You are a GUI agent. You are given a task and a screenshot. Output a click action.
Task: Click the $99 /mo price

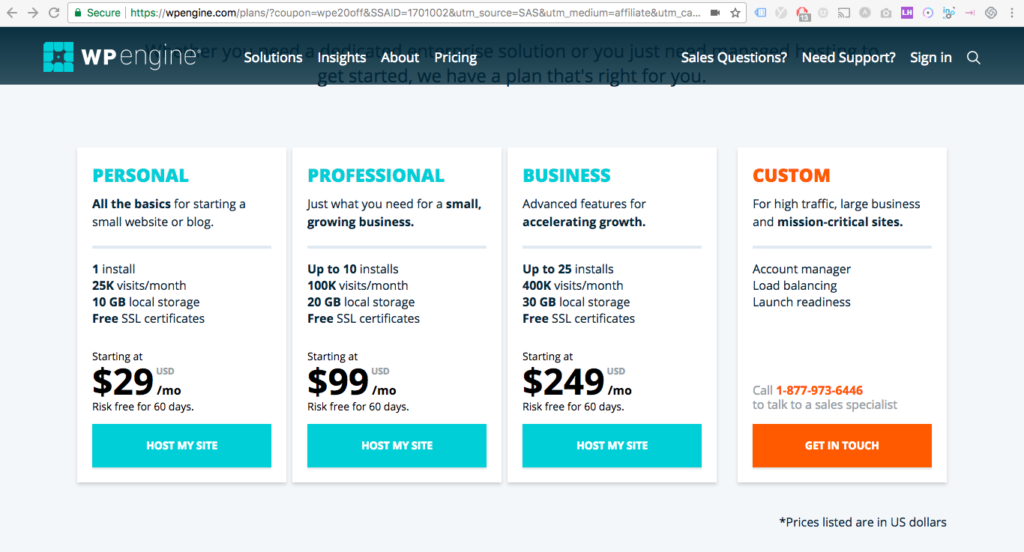click(x=351, y=382)
